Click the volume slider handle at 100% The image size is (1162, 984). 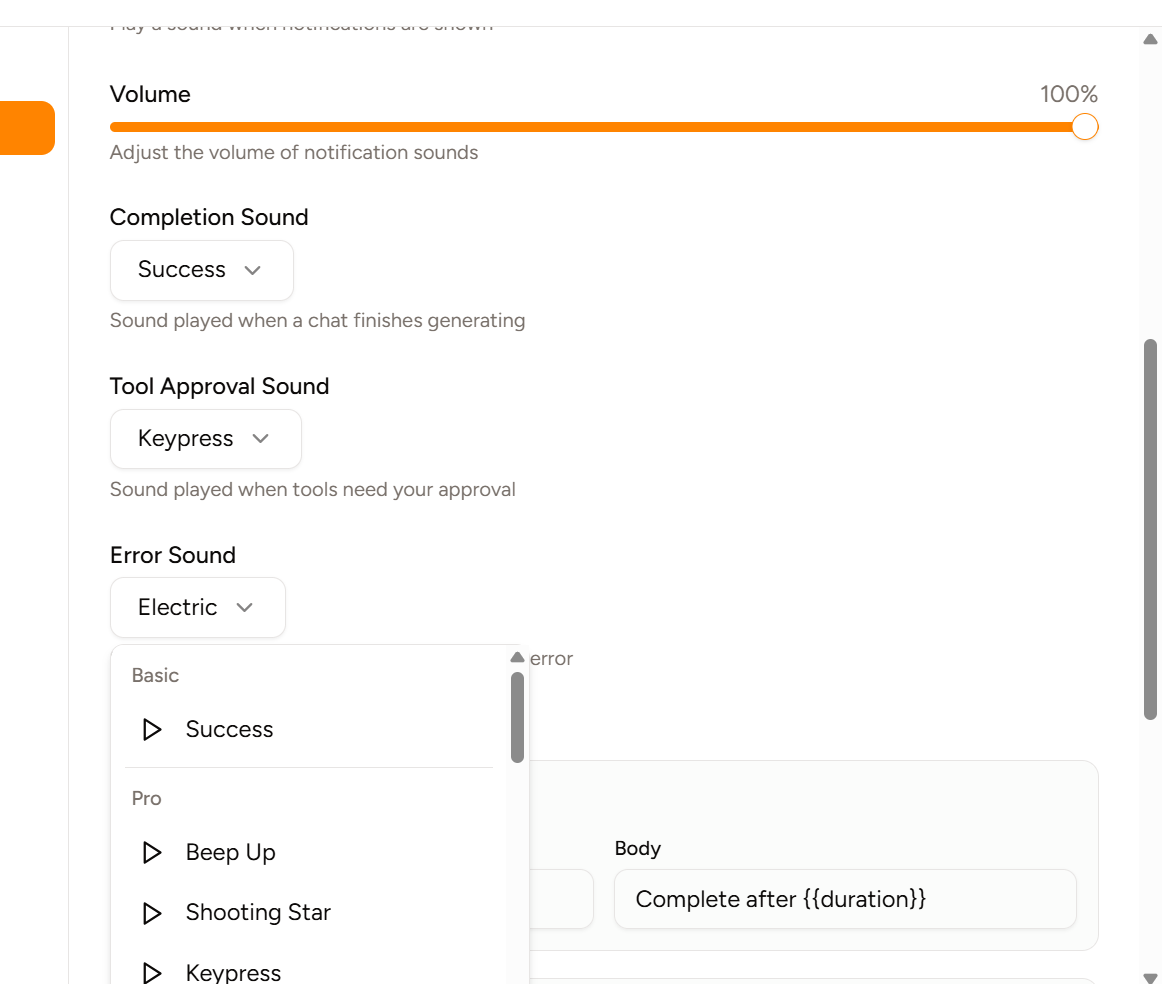(1084, 127)
